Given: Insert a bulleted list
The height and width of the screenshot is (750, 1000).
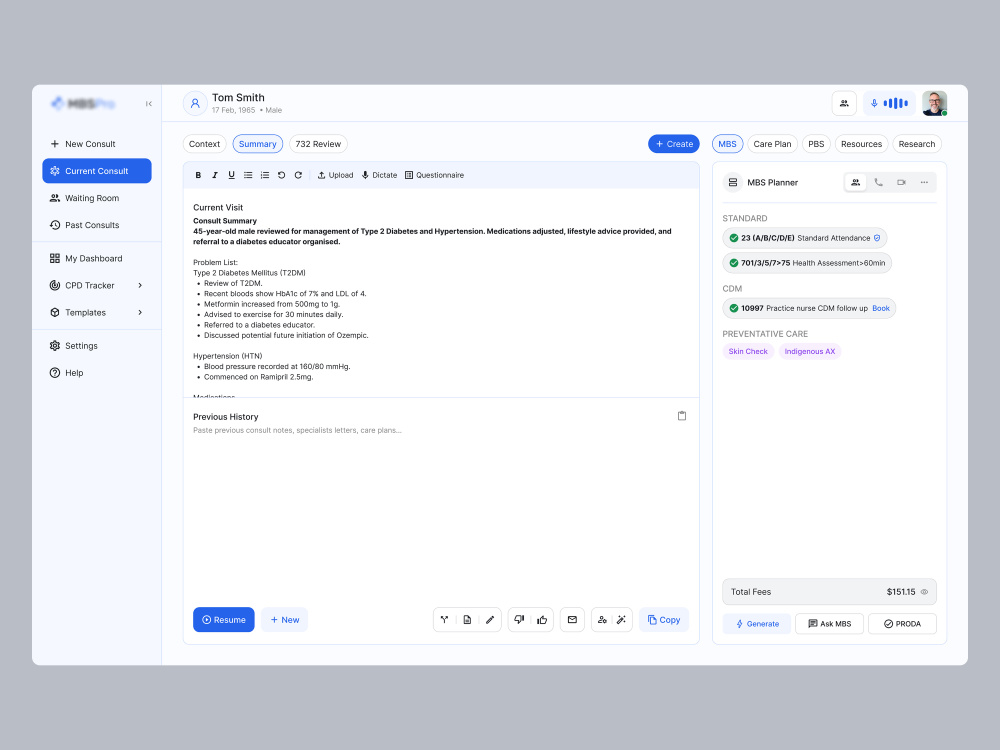Looking at the screenshot, I should point(248,175).
